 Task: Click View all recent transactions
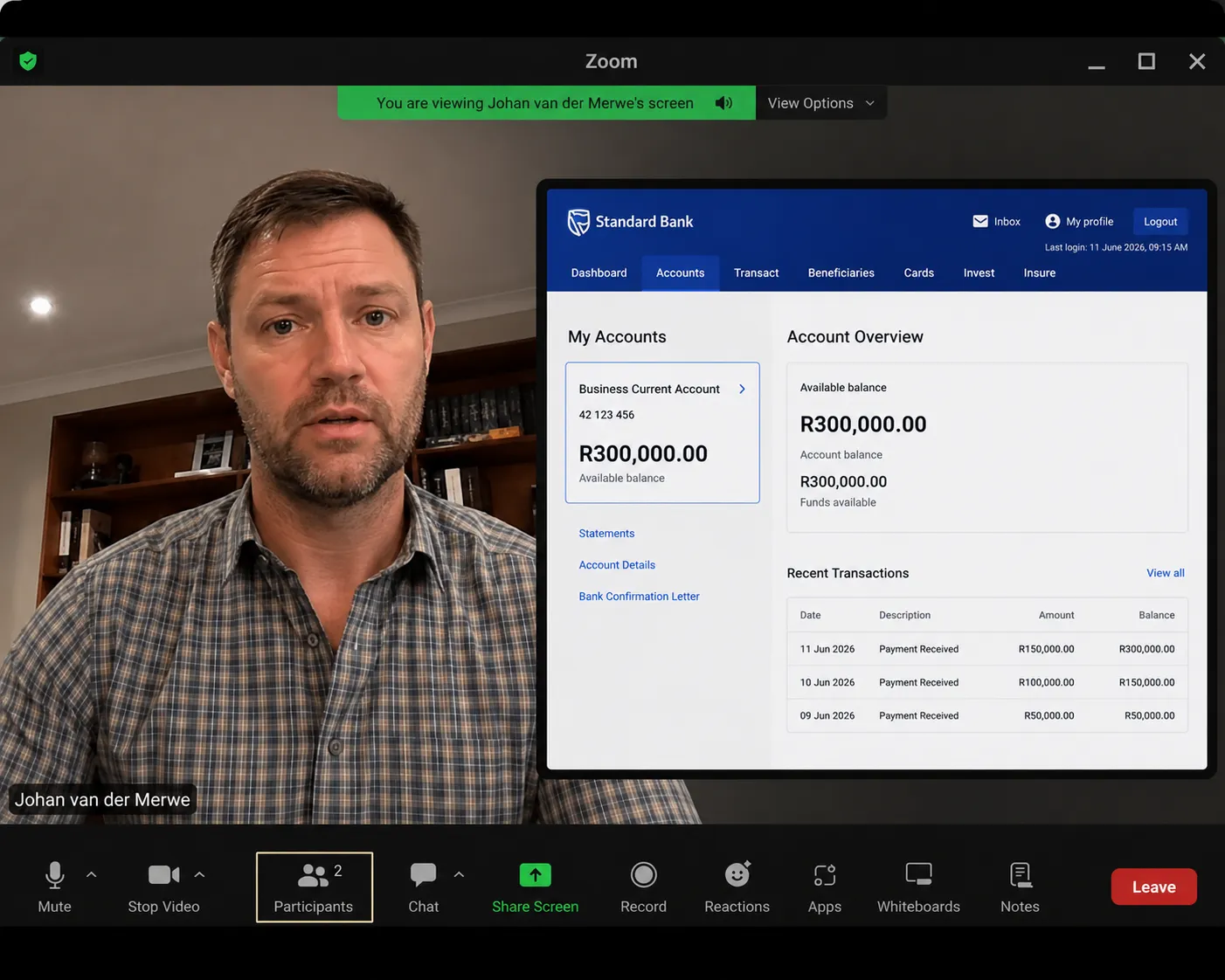point(1166,573)
